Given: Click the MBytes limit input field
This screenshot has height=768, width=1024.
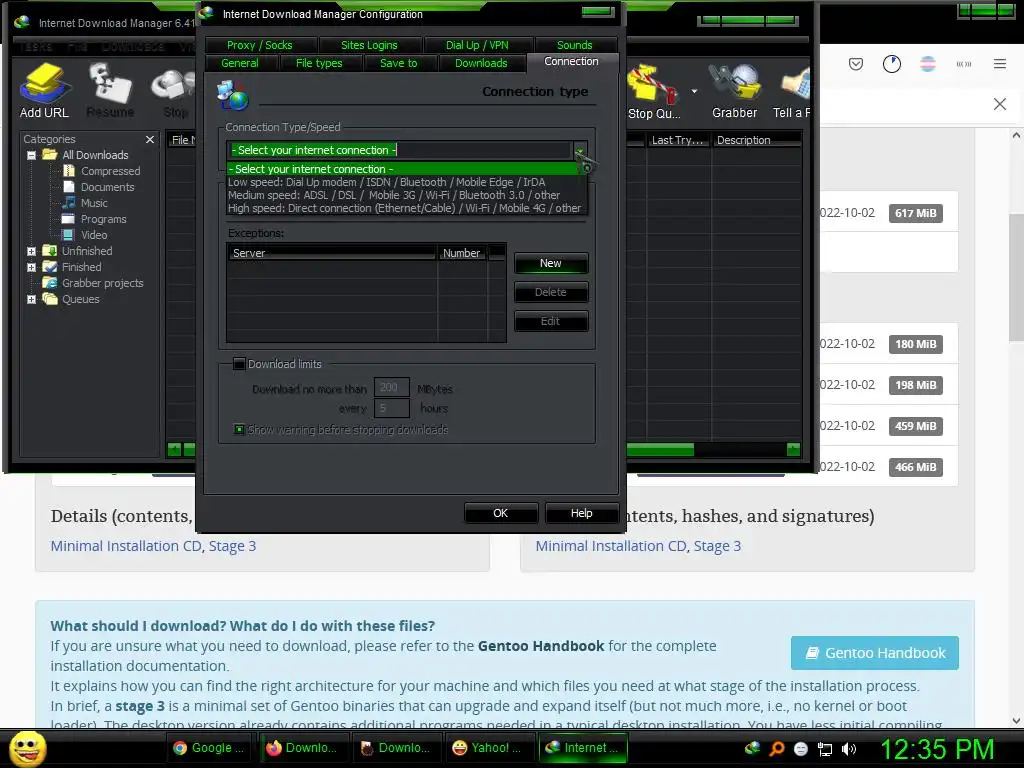Looking at the screenshot, I should [391, 388].
